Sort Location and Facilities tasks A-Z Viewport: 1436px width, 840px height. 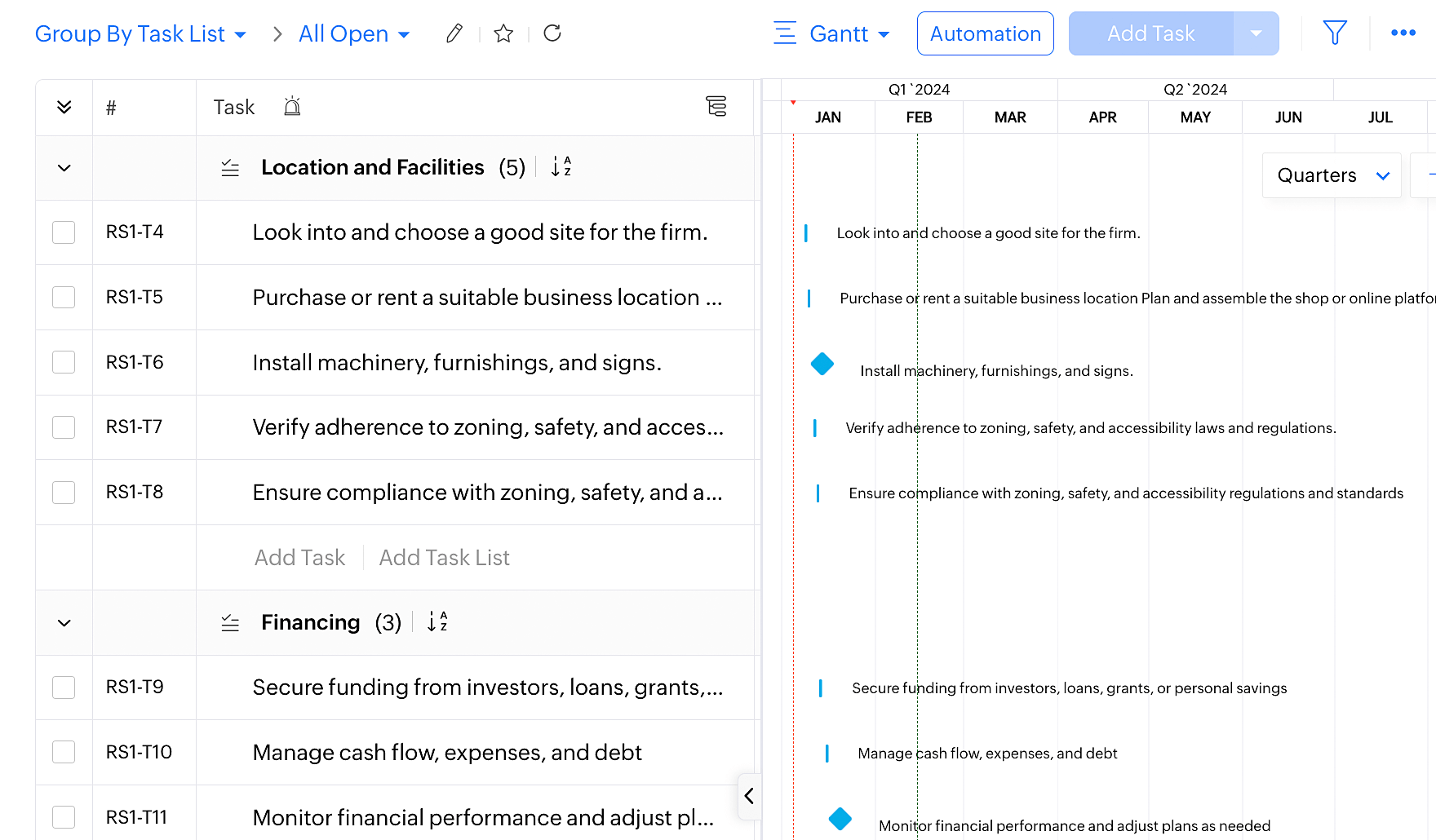pos(561,167)
